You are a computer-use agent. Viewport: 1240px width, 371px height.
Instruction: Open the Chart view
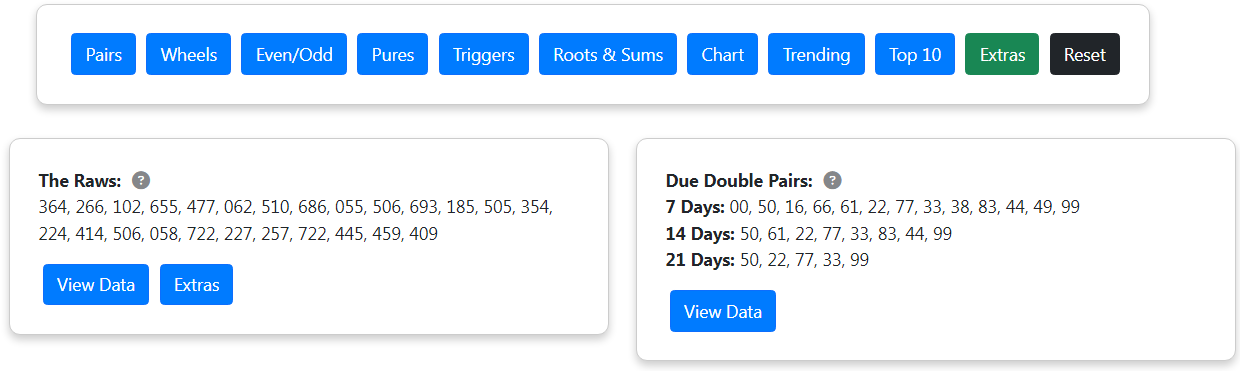723,54
